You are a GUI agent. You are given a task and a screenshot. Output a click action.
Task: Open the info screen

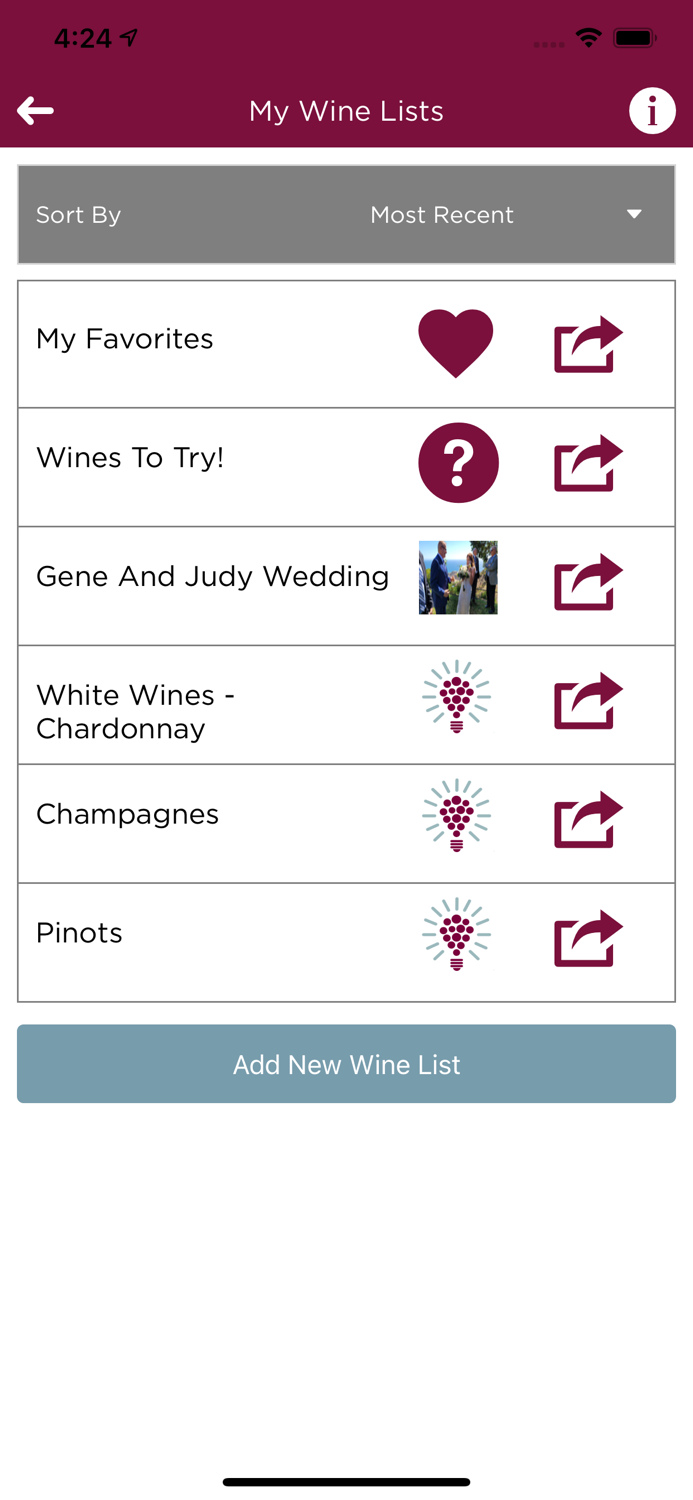pyautogui.click(x=652, y=110)
